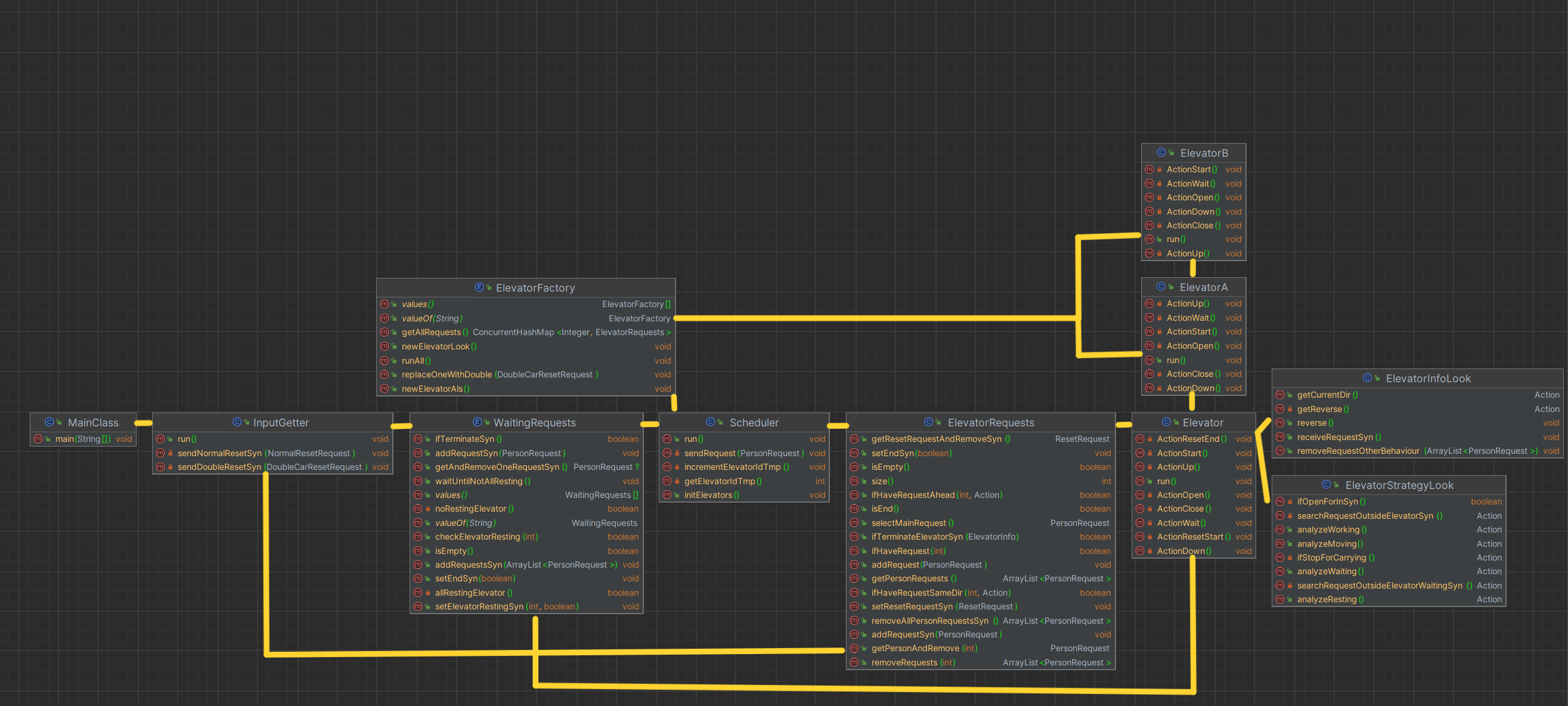
Task: Select the ElevatorA class title
Action: (1203, 287)
